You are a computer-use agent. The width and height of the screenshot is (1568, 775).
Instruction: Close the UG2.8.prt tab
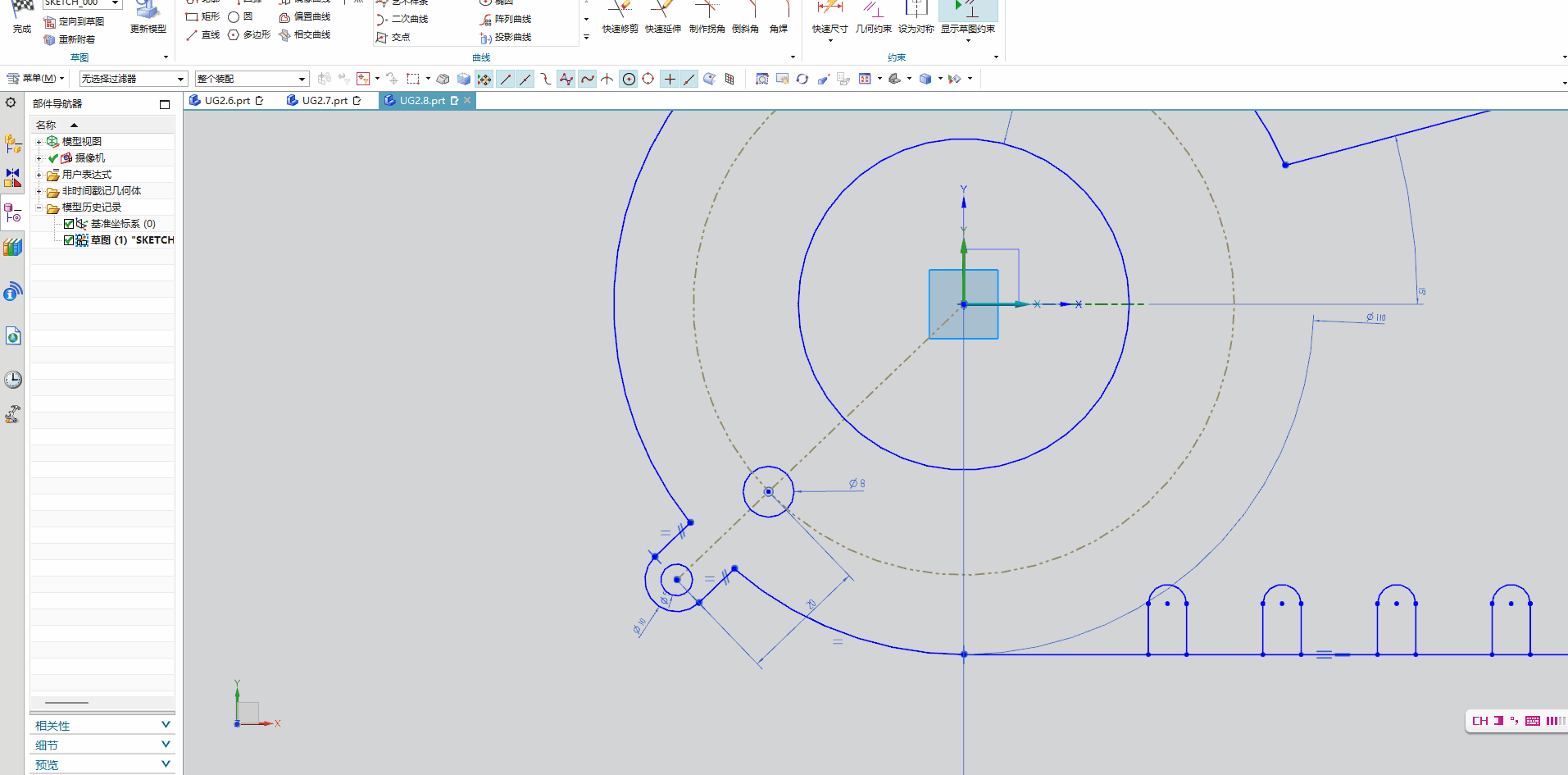click(x=467, y=100)
